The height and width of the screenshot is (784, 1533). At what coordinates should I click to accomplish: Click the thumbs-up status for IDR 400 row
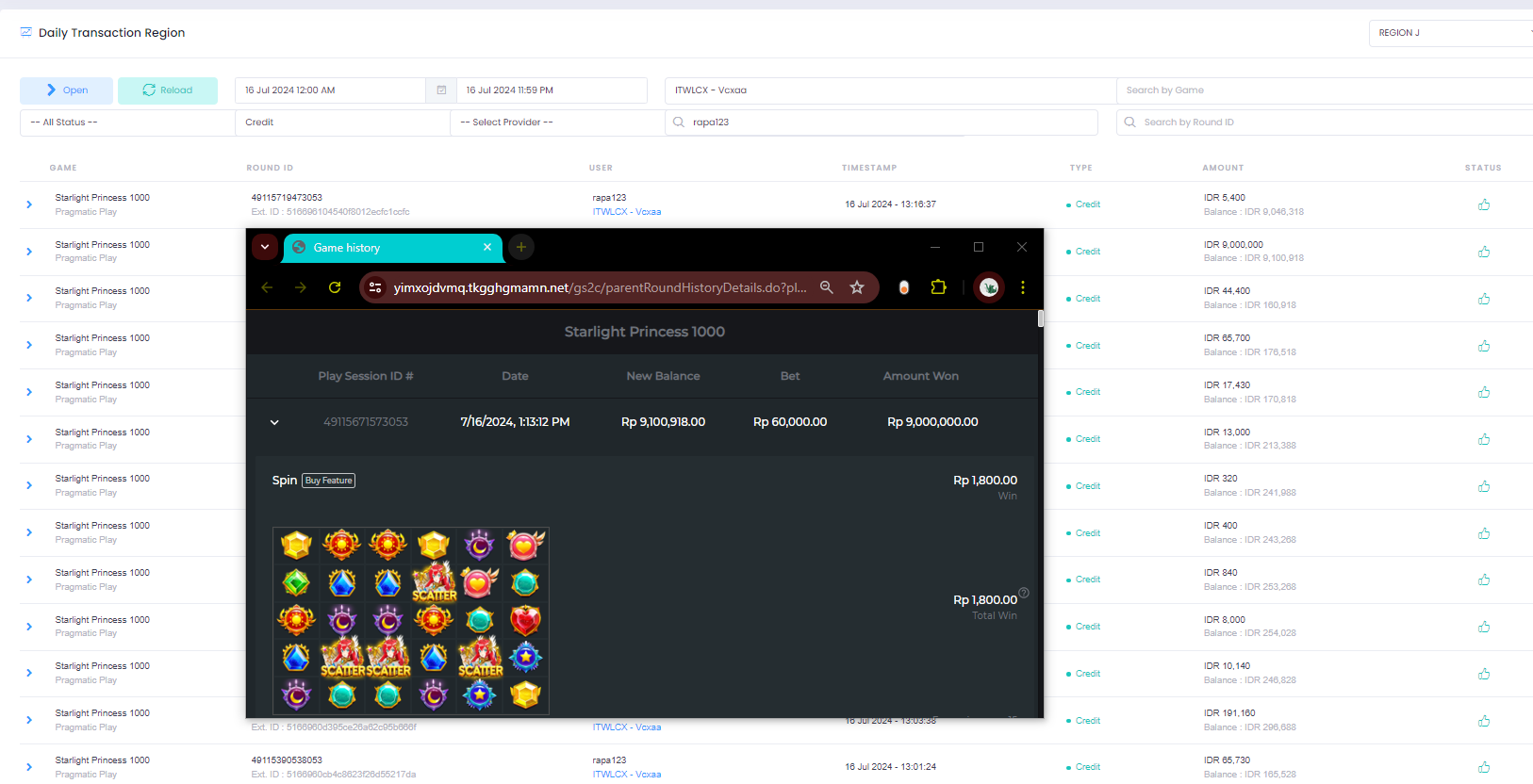1484,533
